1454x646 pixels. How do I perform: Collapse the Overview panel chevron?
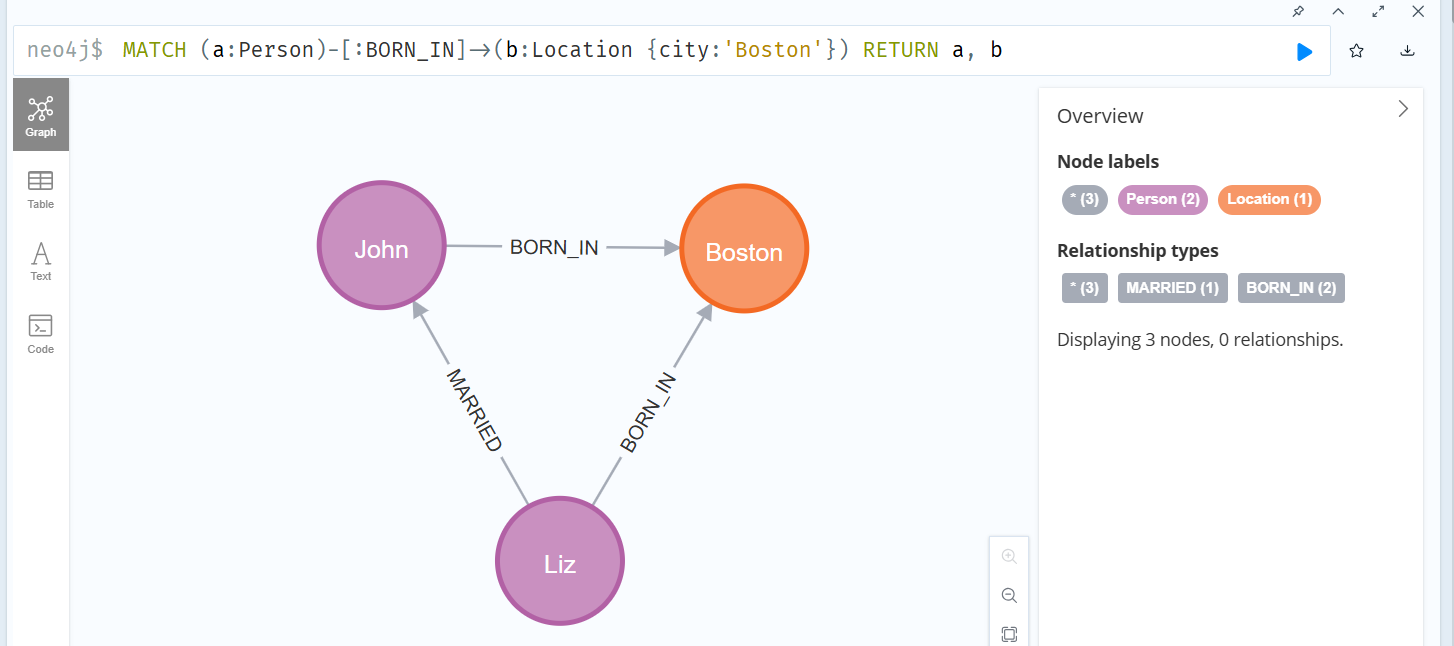click(x=1403, y=109)
